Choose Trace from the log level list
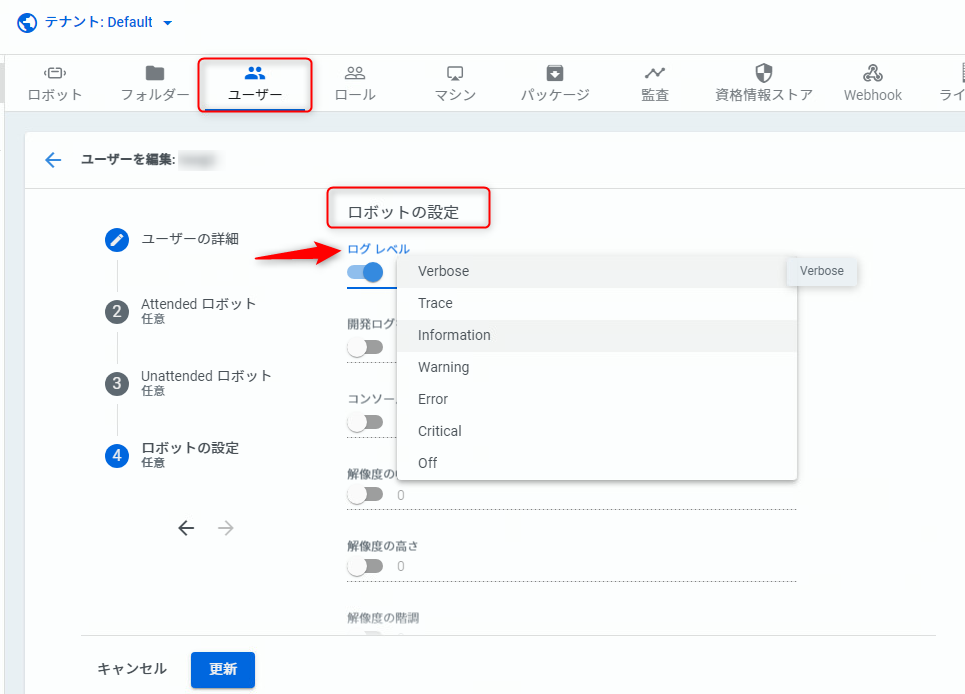 pos(597,303)
